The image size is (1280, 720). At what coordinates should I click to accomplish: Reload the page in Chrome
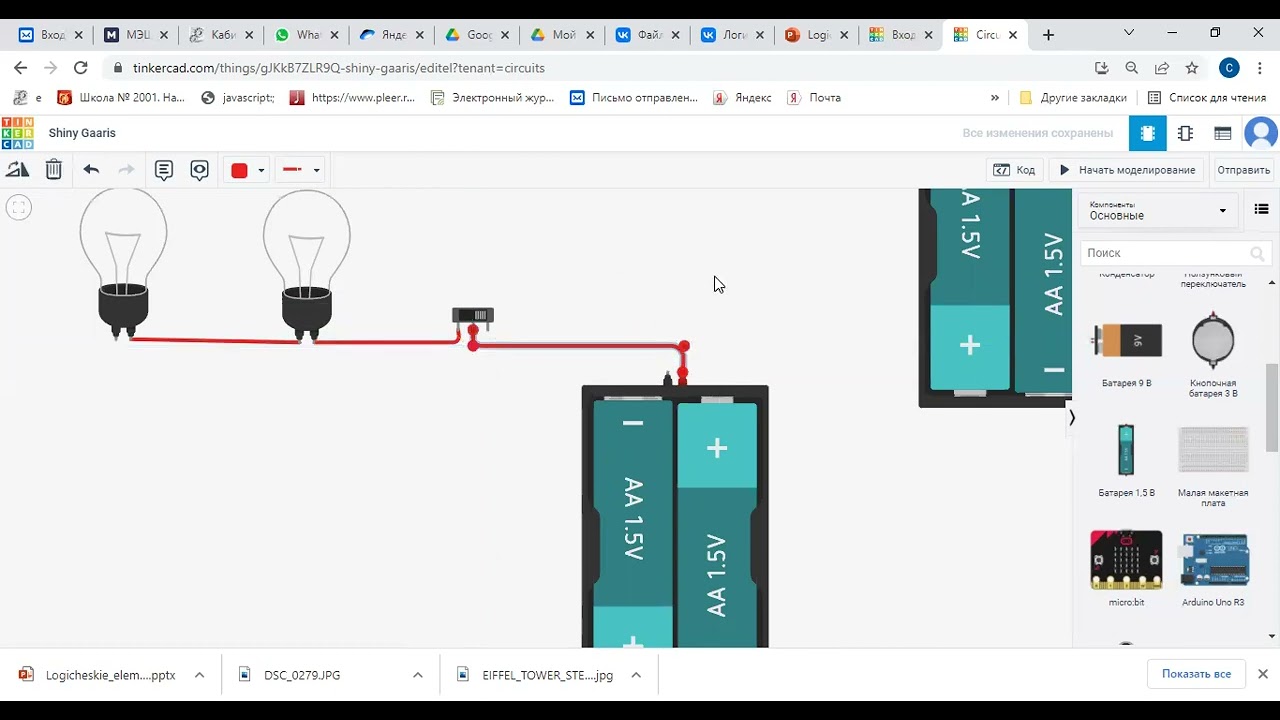81,68
